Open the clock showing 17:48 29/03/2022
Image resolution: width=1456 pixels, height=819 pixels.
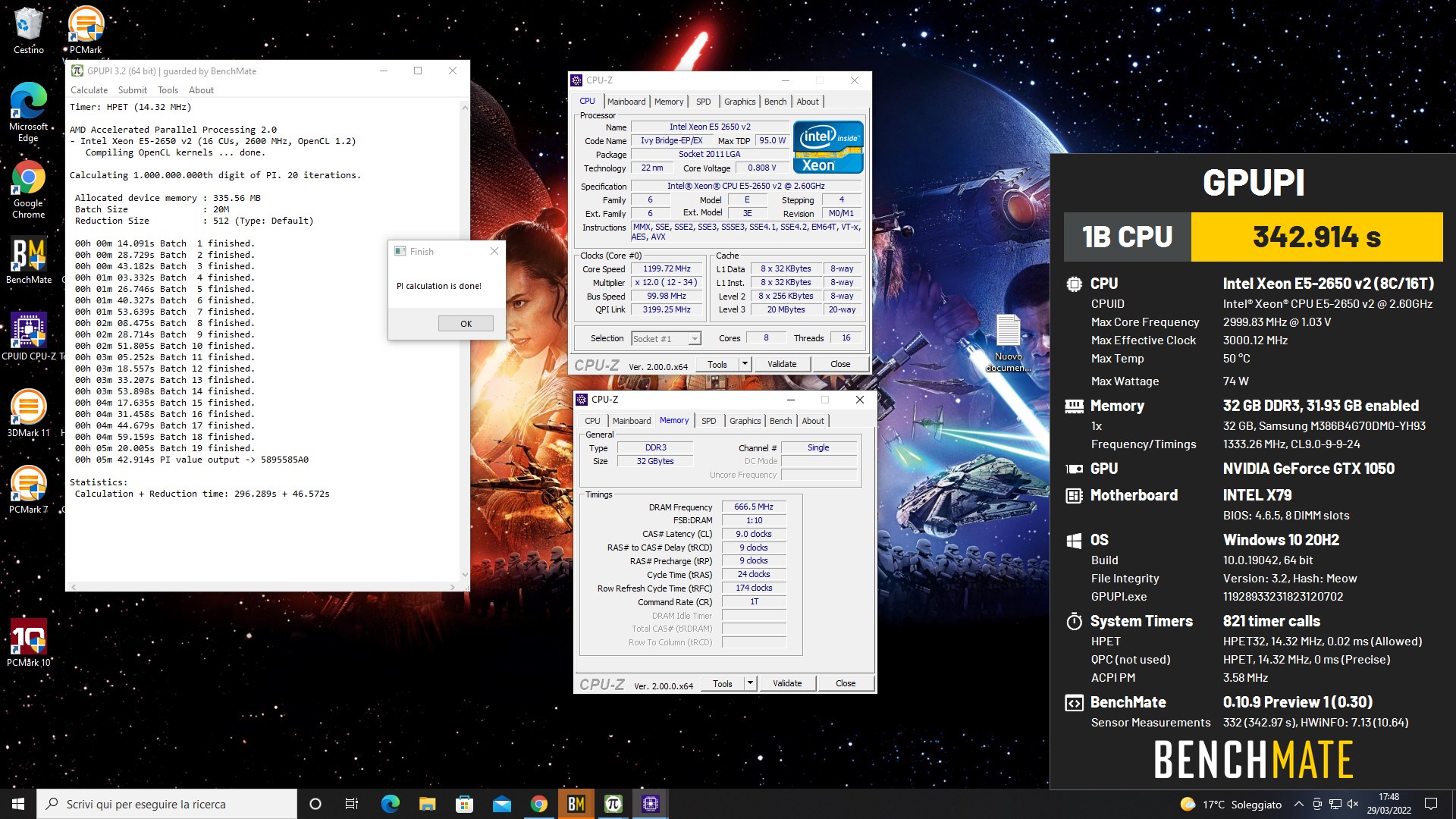[x=1389, y=804]
